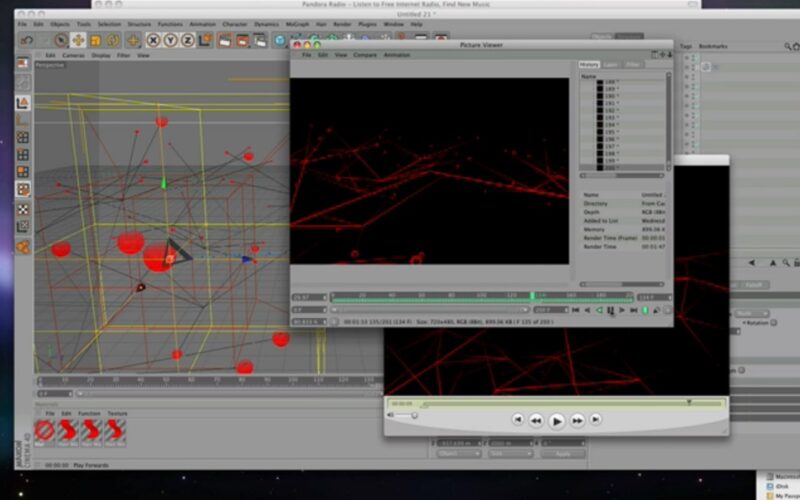Image resolution: width=800 pixels, height=500 pixels.
Task: Click the Apply button in coordinates panel
Action: (x=562, y=454)
